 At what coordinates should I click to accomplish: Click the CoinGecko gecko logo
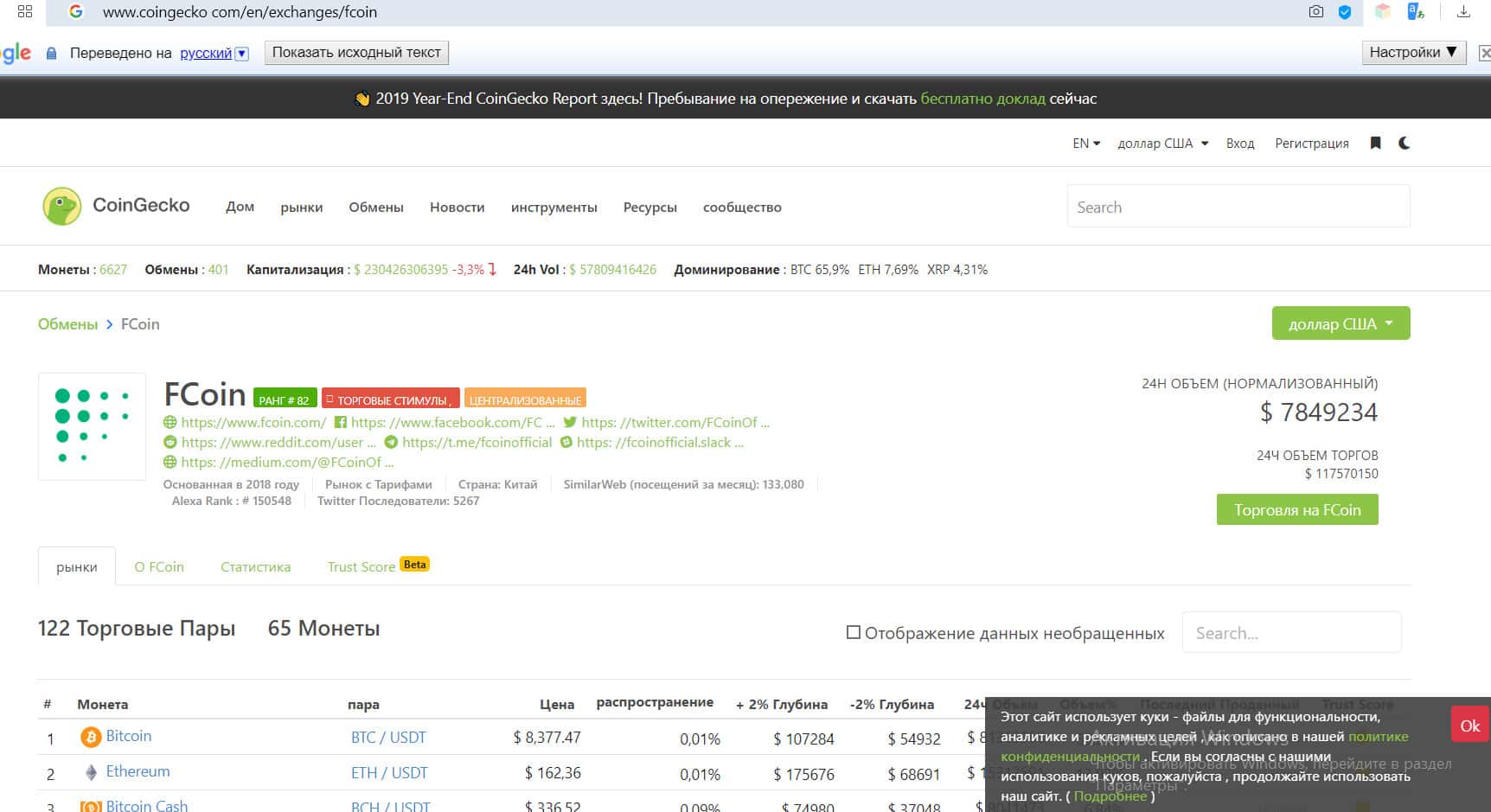pos(62,207)
